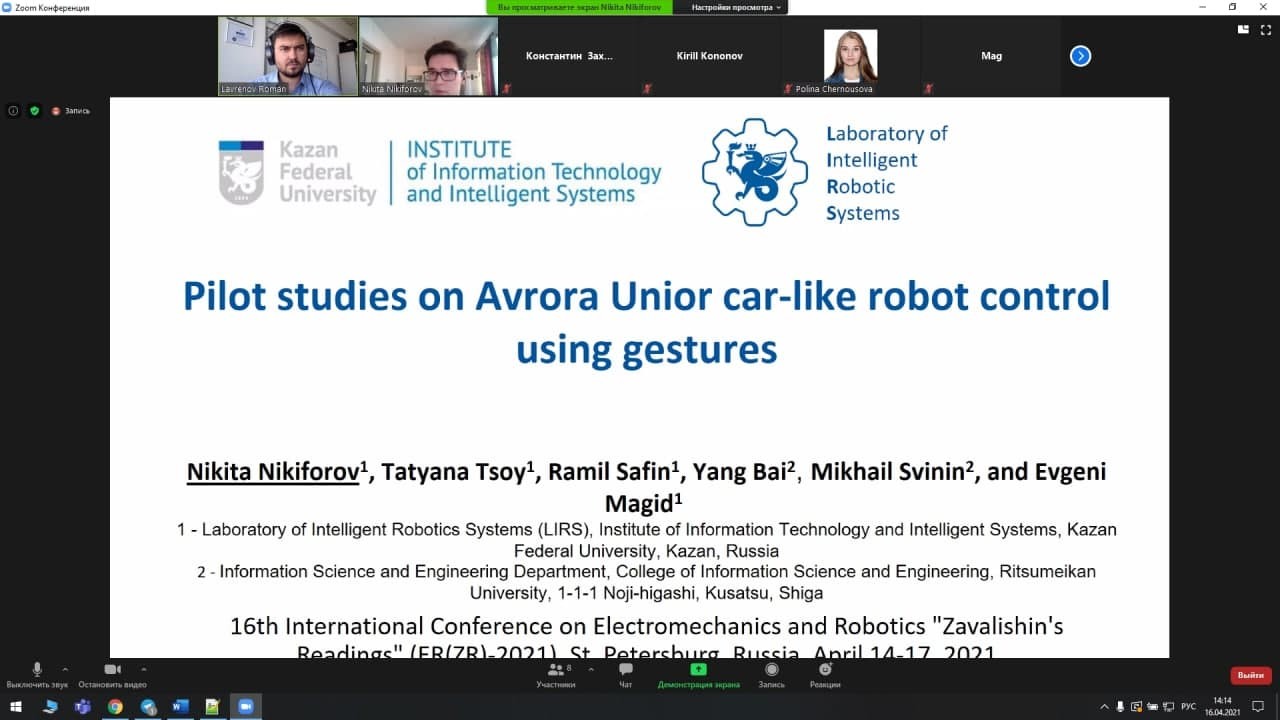Select Polina Chernousova's participant tile

click(x=850, y=56)
